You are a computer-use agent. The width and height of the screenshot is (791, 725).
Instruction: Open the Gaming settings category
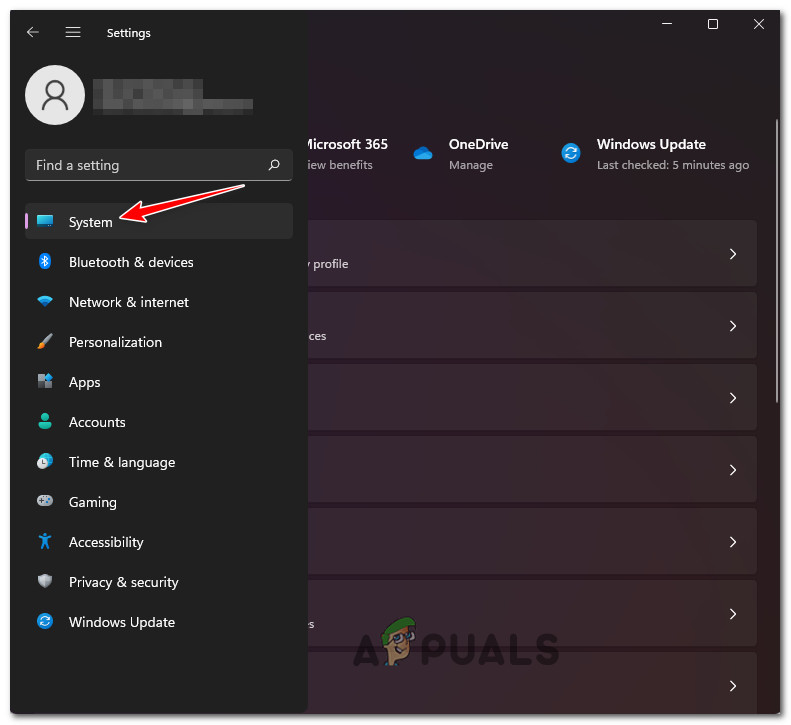click(x=158, y=502)
